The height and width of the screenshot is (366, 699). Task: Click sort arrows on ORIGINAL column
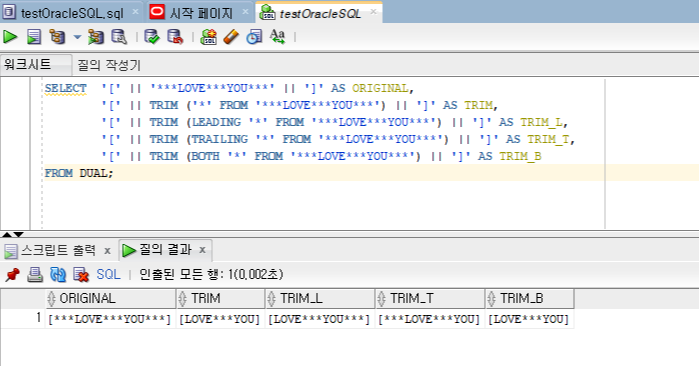click(51, 299)
